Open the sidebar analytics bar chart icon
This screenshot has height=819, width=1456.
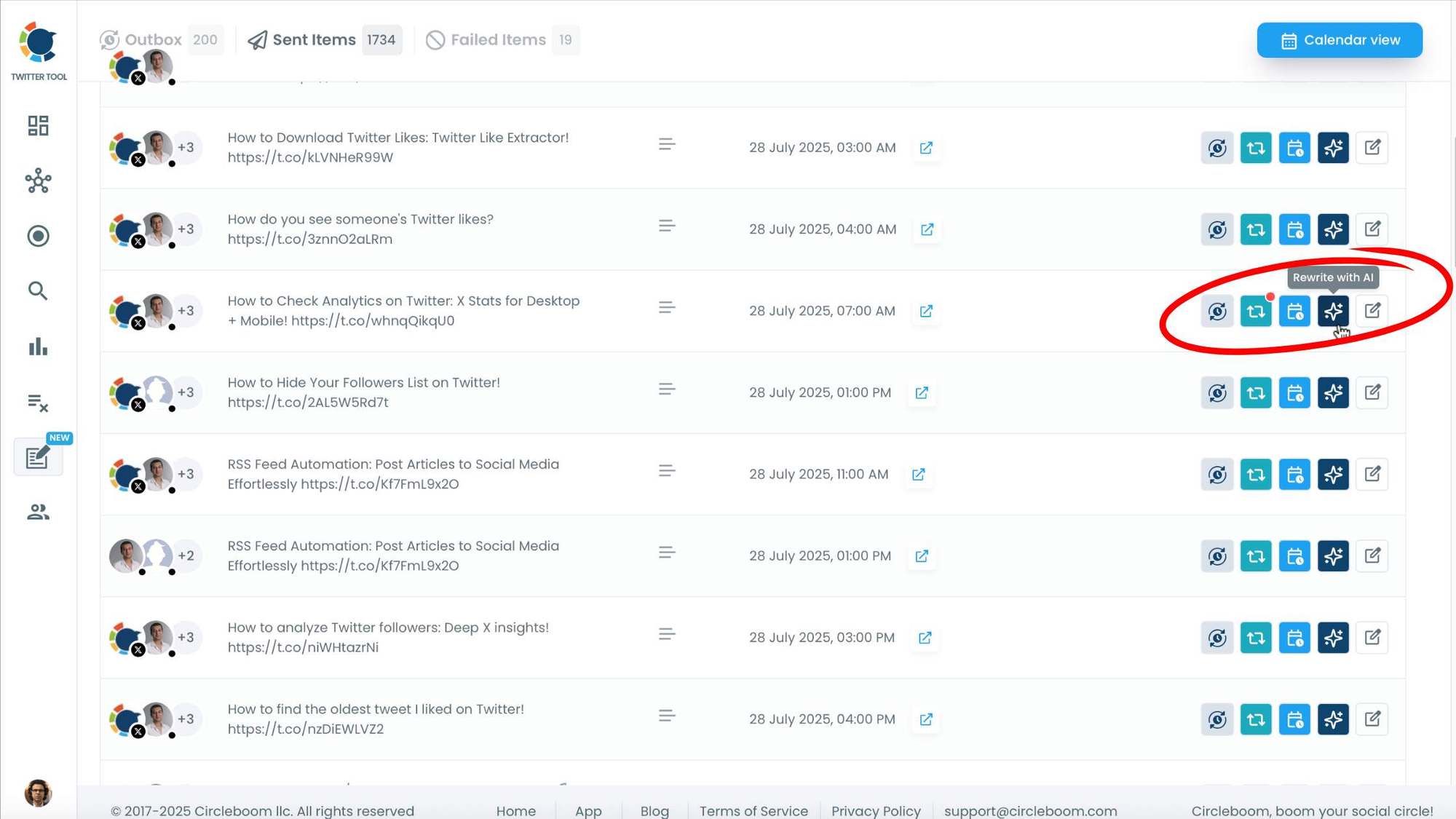[x=38, y=347]
